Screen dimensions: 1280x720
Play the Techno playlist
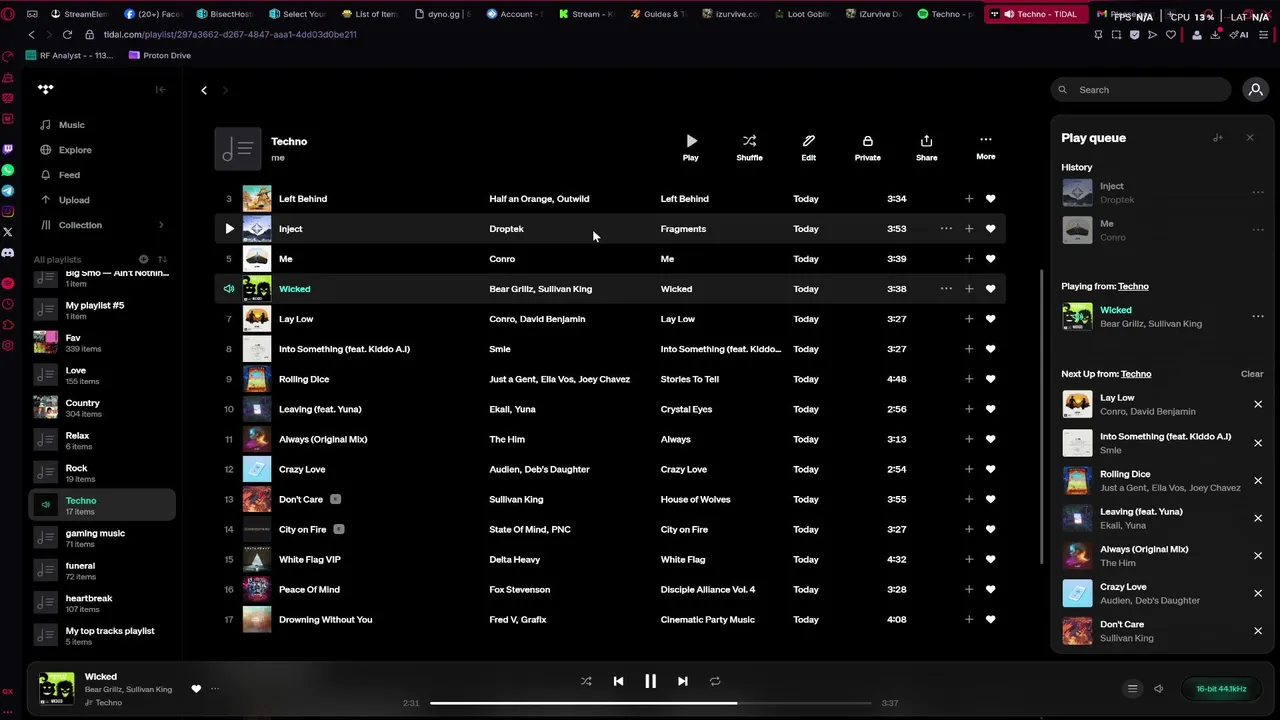[x=691, y=147]
